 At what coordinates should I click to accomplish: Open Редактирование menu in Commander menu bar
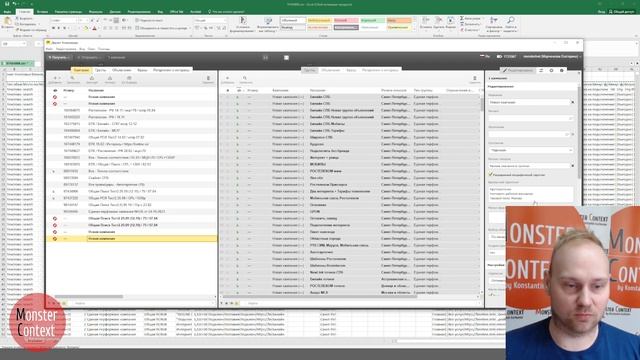[66, 49]
